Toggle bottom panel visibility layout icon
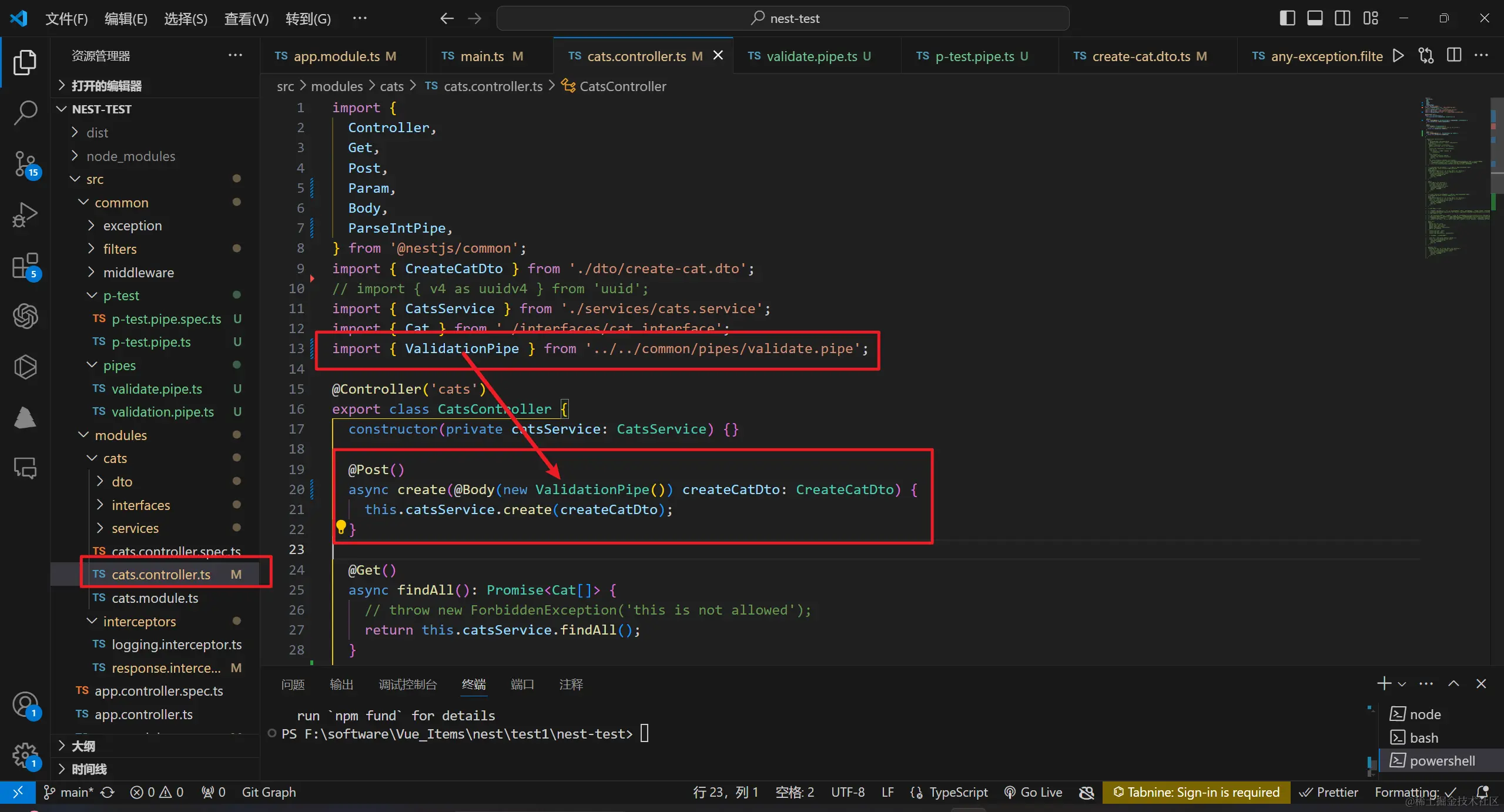 point(1315,18)
